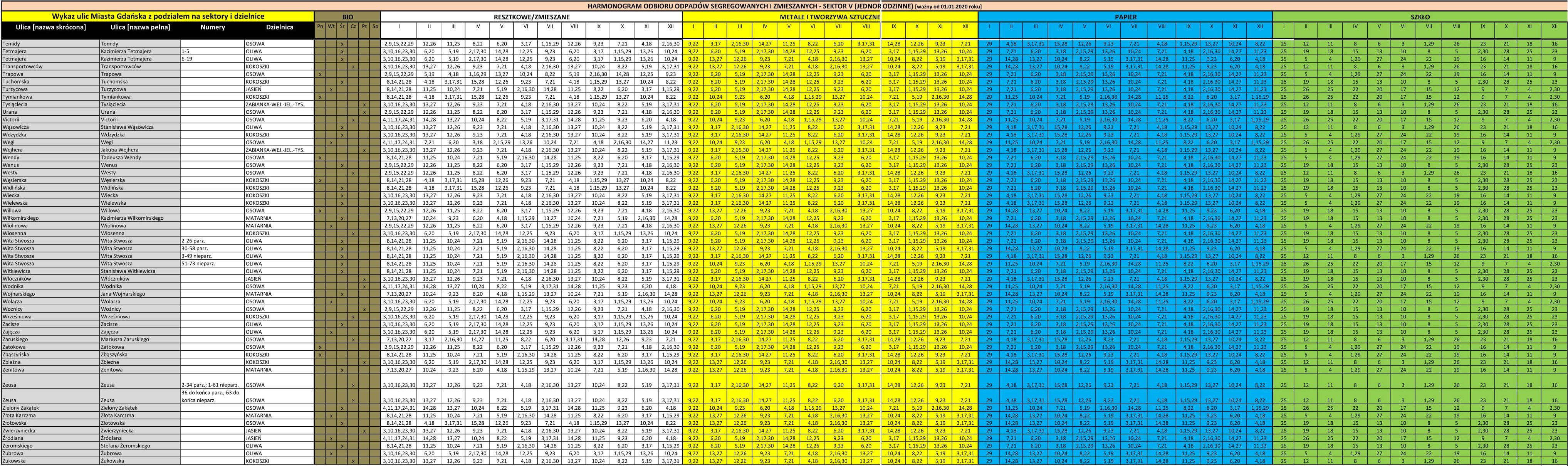The image size is (1568, 466).
Task: Click the 'Ulica [nazwa skrócona]' column header
Action: coord(50,27)
